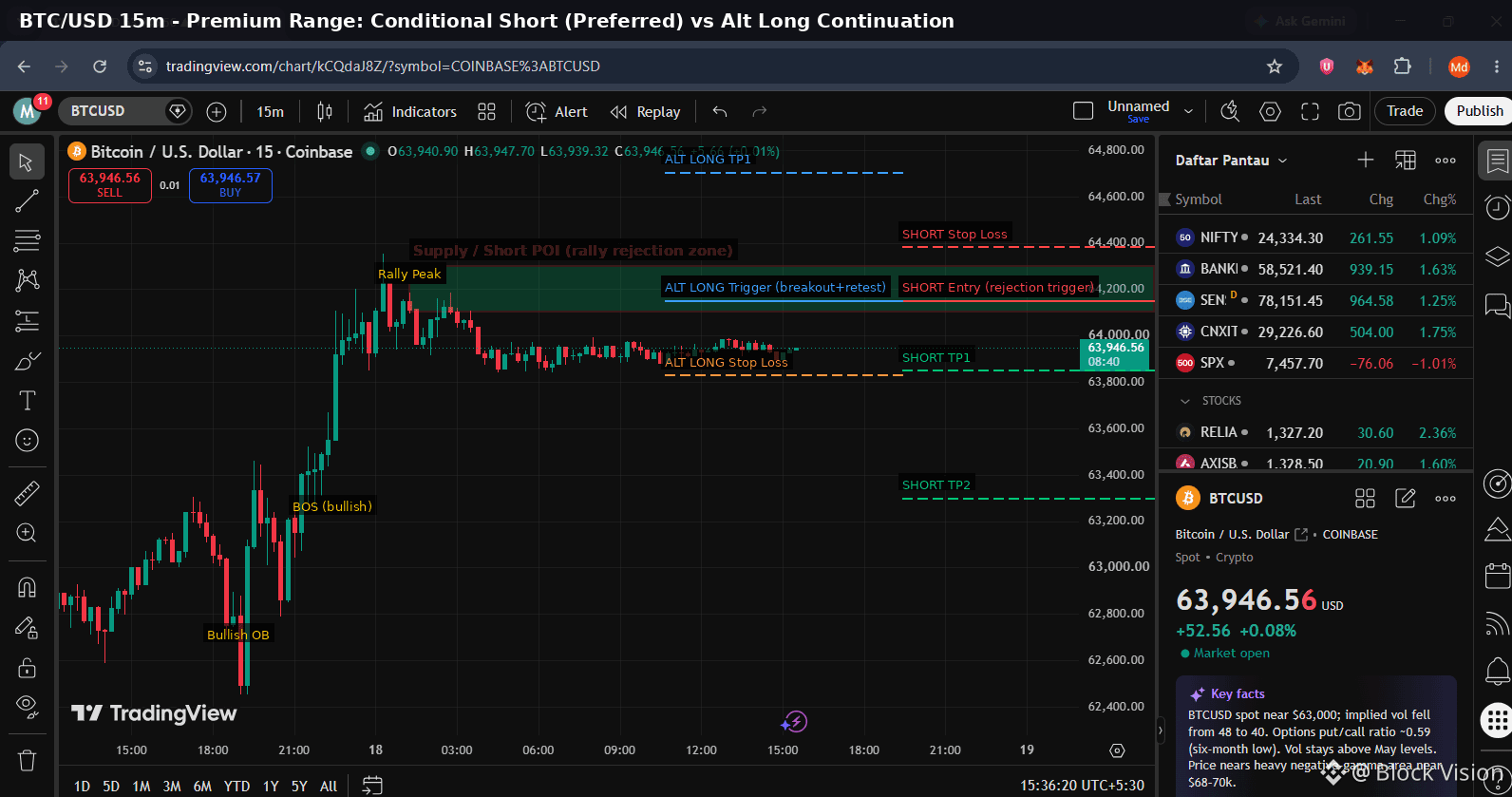Viewport: 1512px width, 797px height.
Task: Select the NIFTY row in the watchlist
Action: pyautogui.click(x=1315, y=238)
